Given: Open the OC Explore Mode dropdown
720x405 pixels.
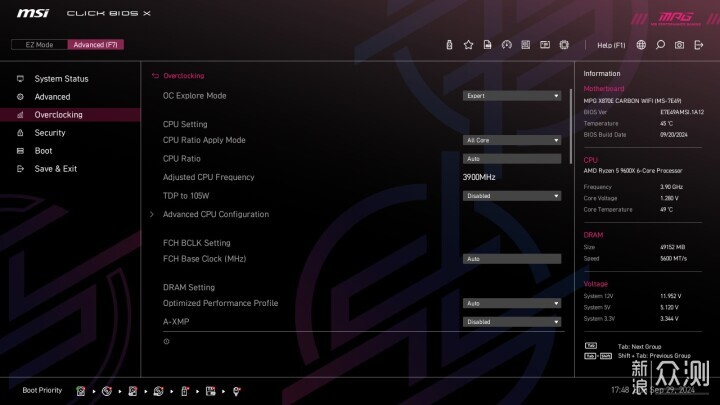Looking at the screenshot, I should 512,96.
